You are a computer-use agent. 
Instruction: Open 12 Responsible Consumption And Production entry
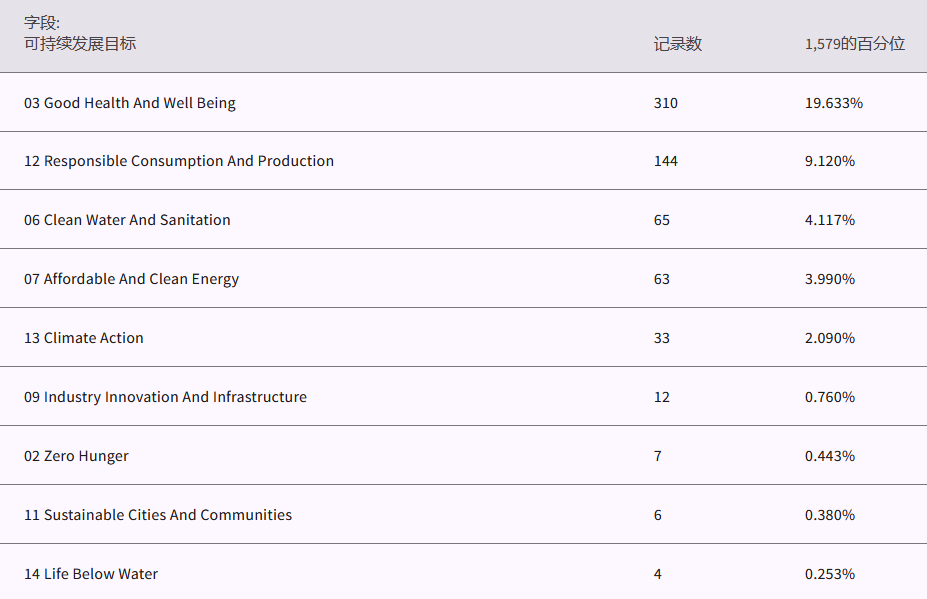[x=179, y=161]
